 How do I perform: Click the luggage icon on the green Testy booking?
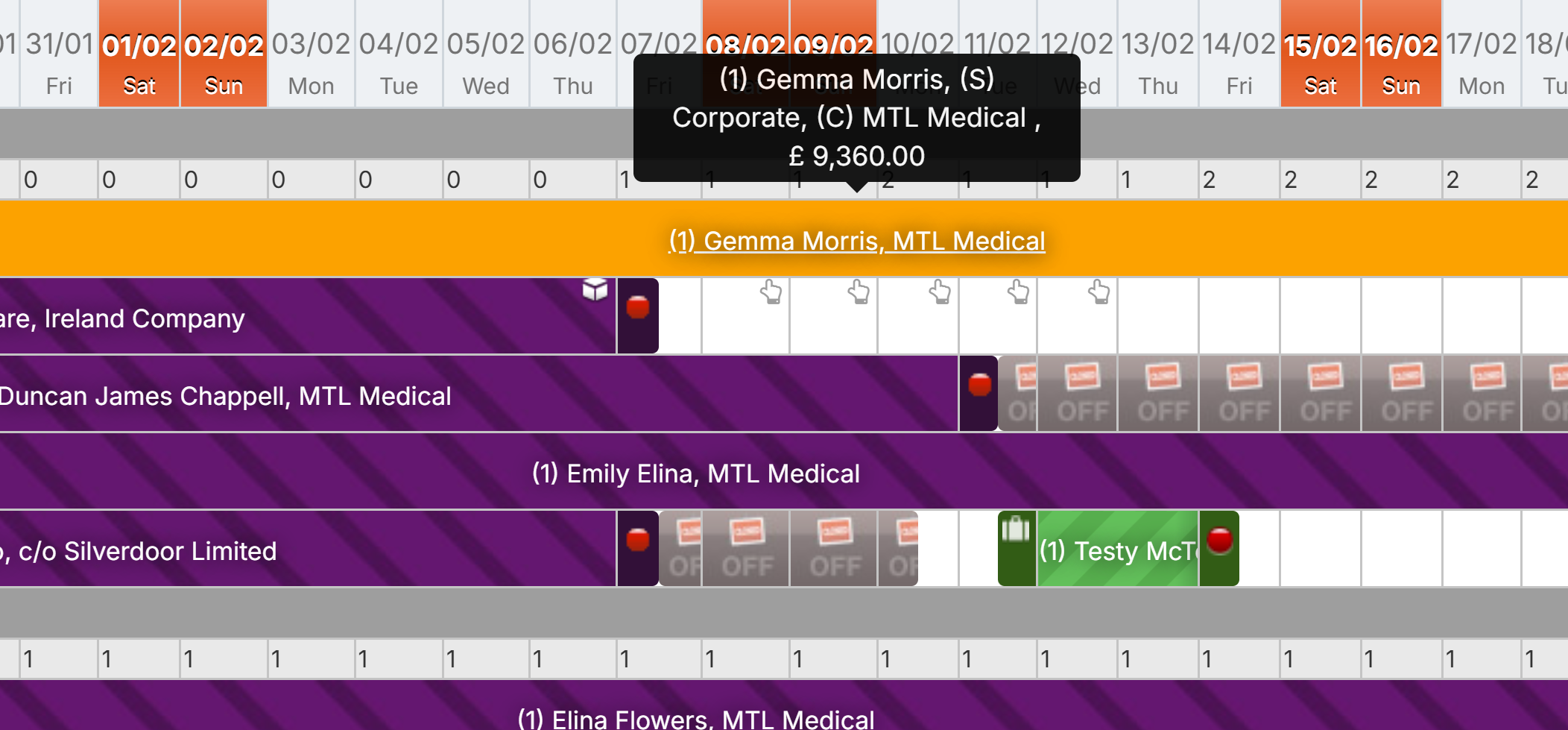(1016, 529)
